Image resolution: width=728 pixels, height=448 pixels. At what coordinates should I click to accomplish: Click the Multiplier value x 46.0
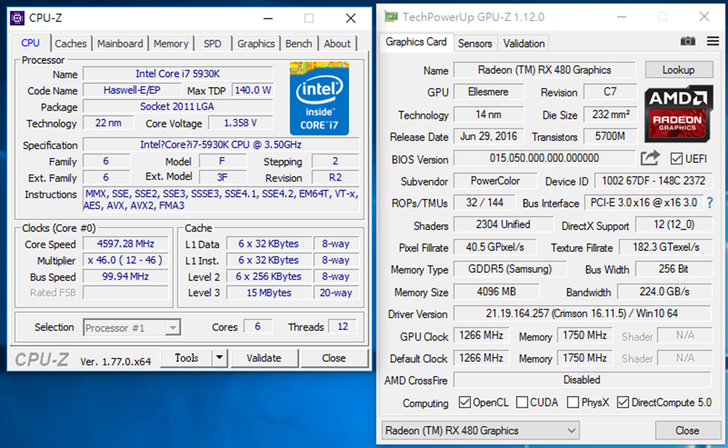pos(125,260)
